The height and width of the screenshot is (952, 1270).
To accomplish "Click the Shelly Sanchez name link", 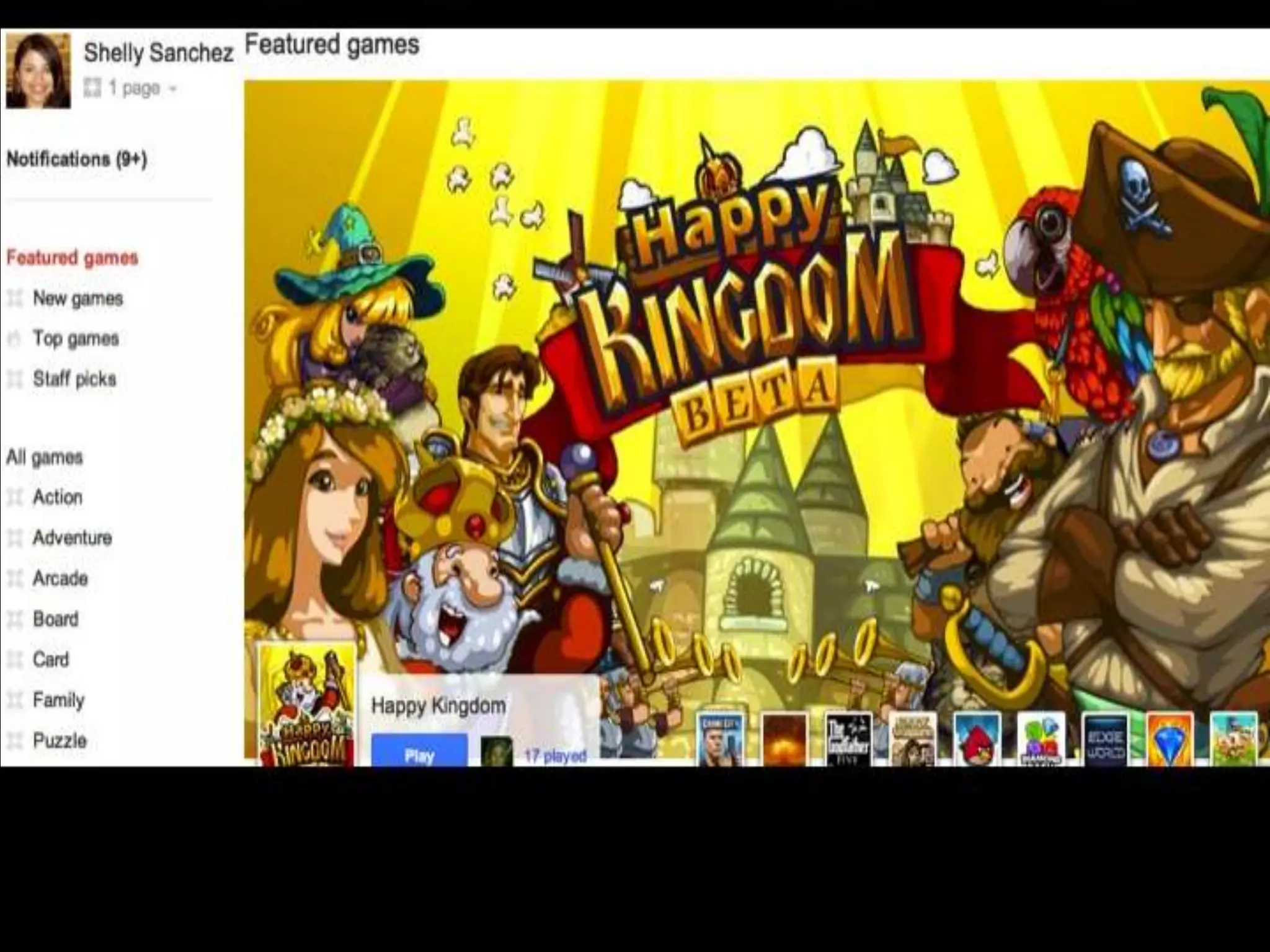I will [x=158, y=53].
